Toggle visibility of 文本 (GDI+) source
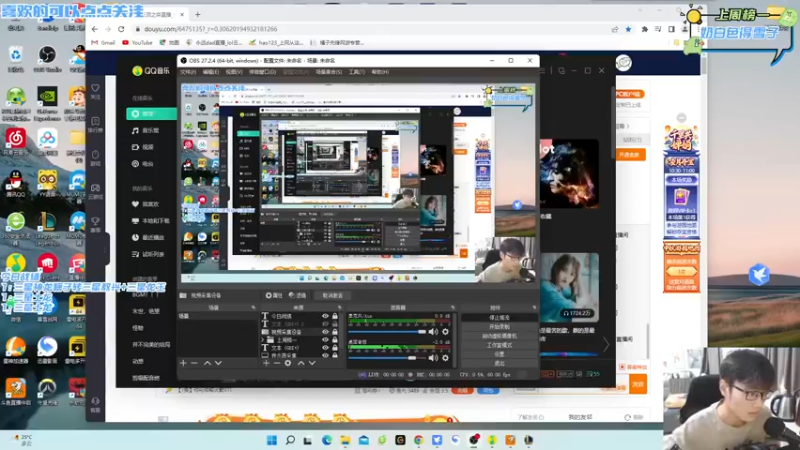Viewport: 800px width, 450px height. coord(325,347)
